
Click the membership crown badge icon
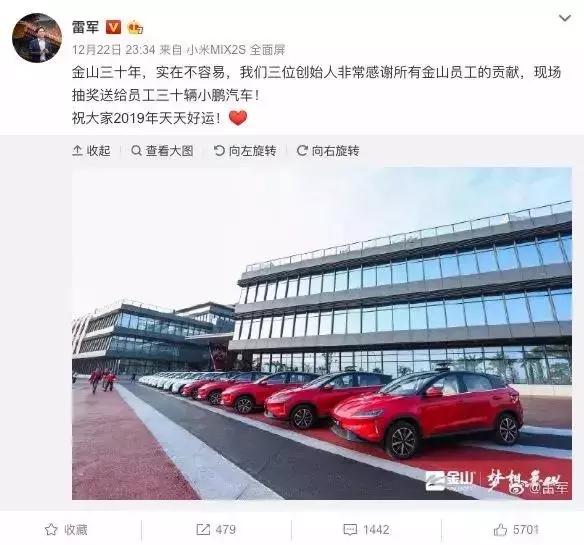pos(135,28)
